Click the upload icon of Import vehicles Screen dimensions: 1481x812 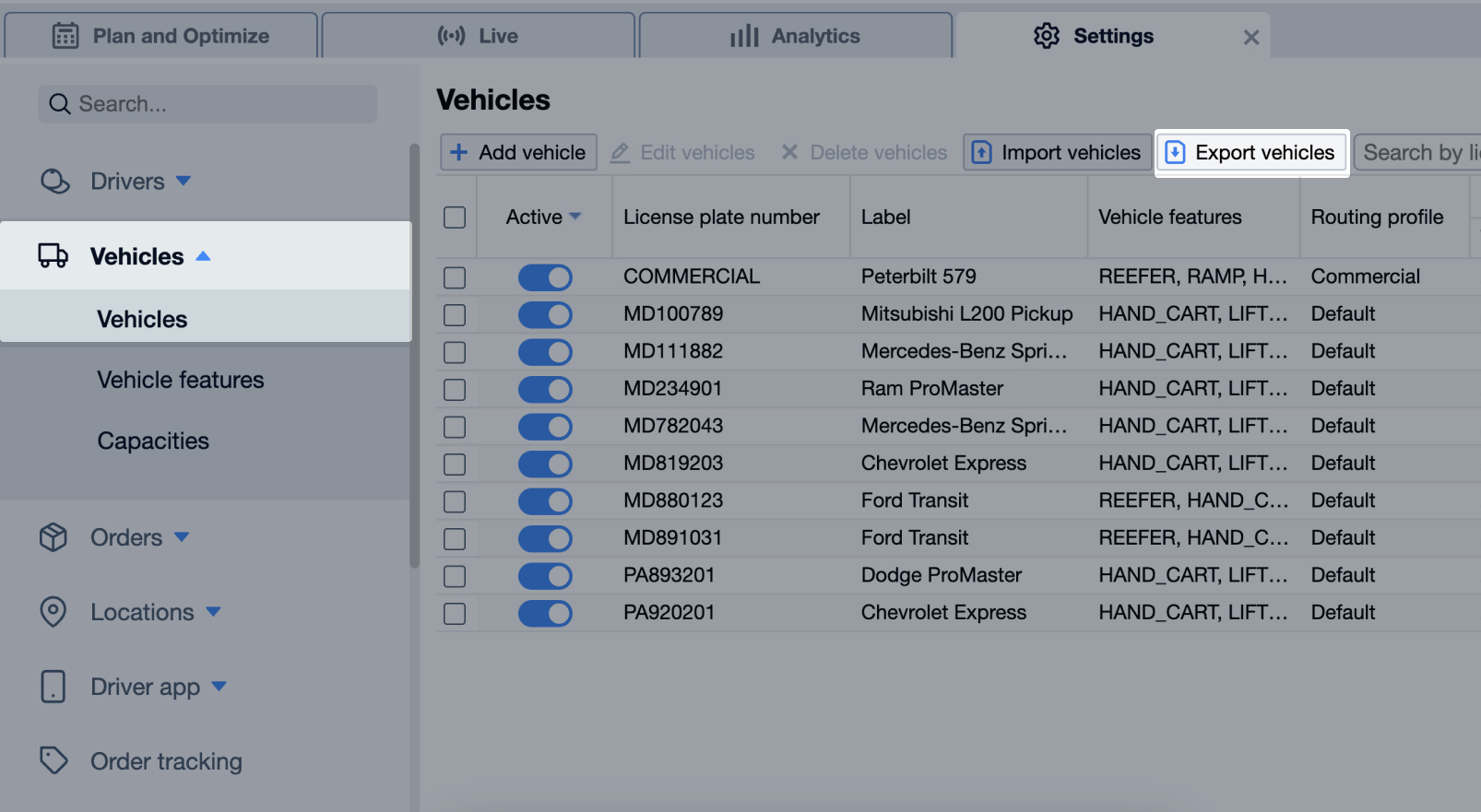tap(982, 152)
